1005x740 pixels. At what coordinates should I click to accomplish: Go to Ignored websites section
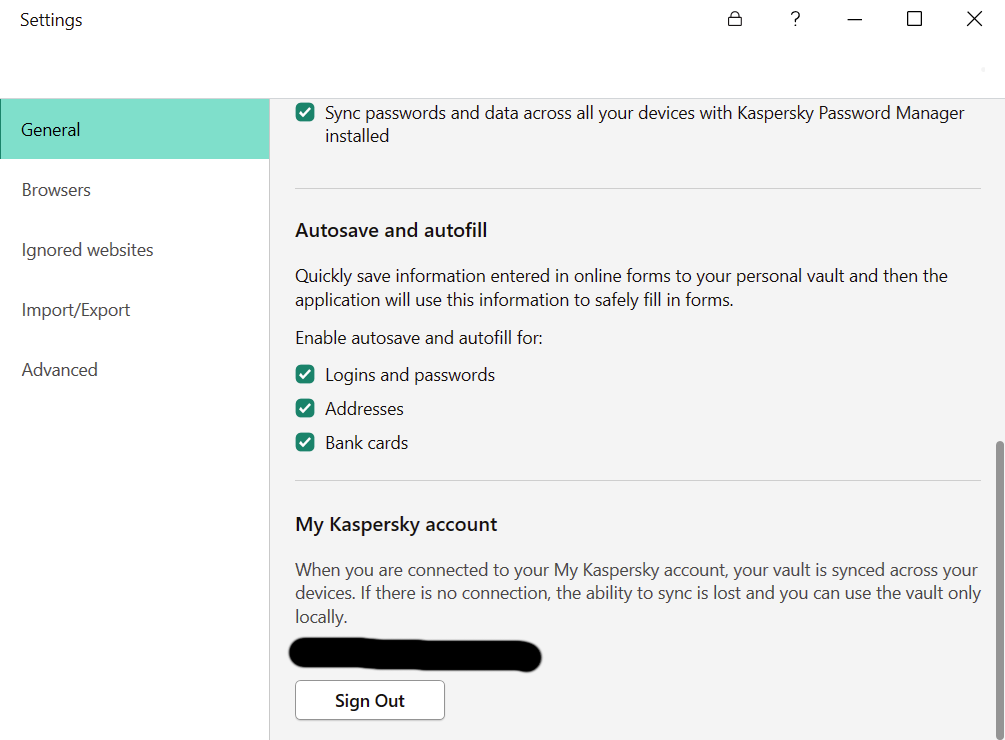coord(88,250)
